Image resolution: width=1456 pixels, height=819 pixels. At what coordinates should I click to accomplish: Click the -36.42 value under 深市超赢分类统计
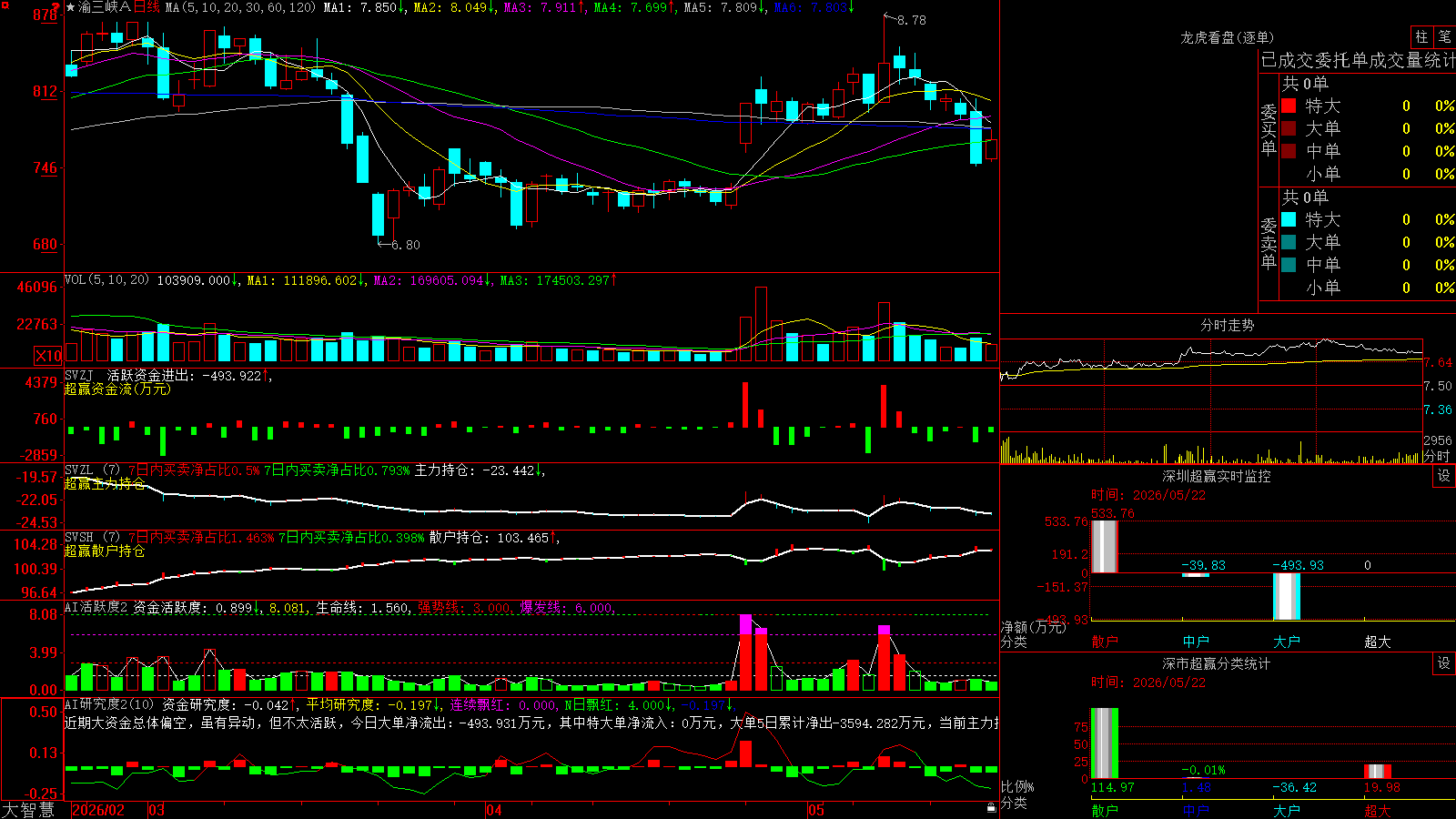[x=1294, y=787]
